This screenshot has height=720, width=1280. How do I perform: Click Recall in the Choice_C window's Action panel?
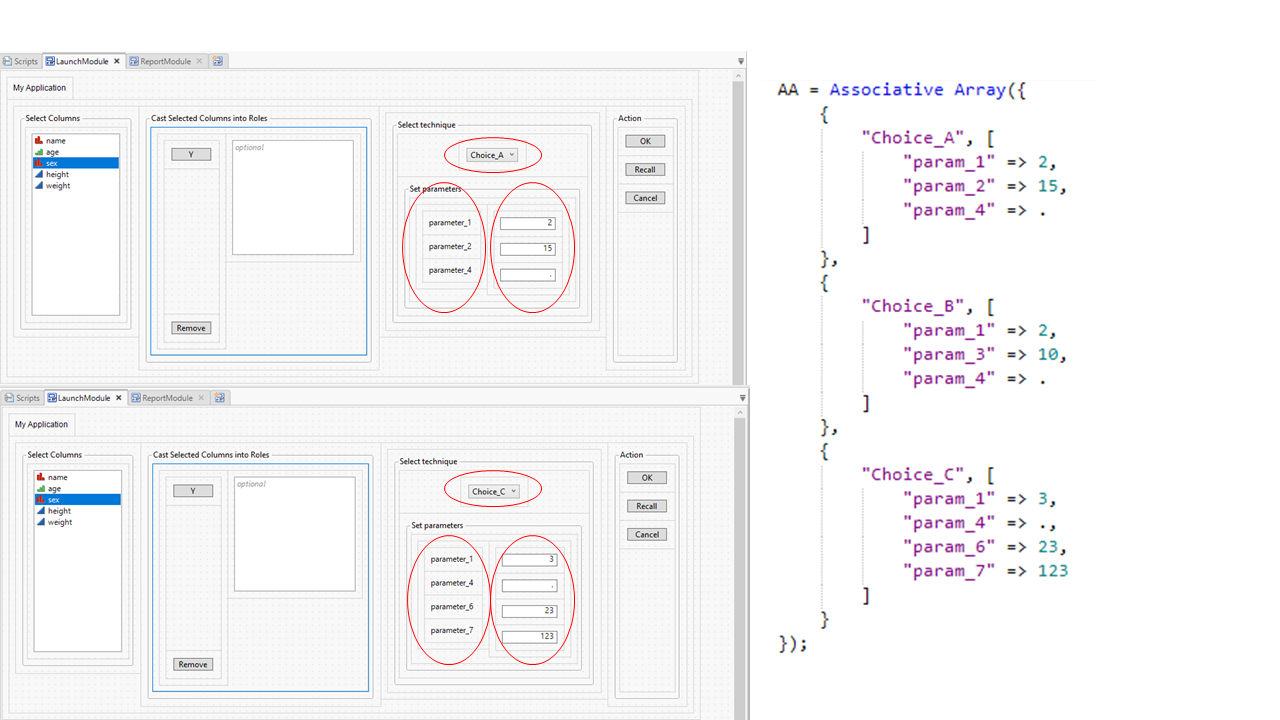click(x=647, y=506)
